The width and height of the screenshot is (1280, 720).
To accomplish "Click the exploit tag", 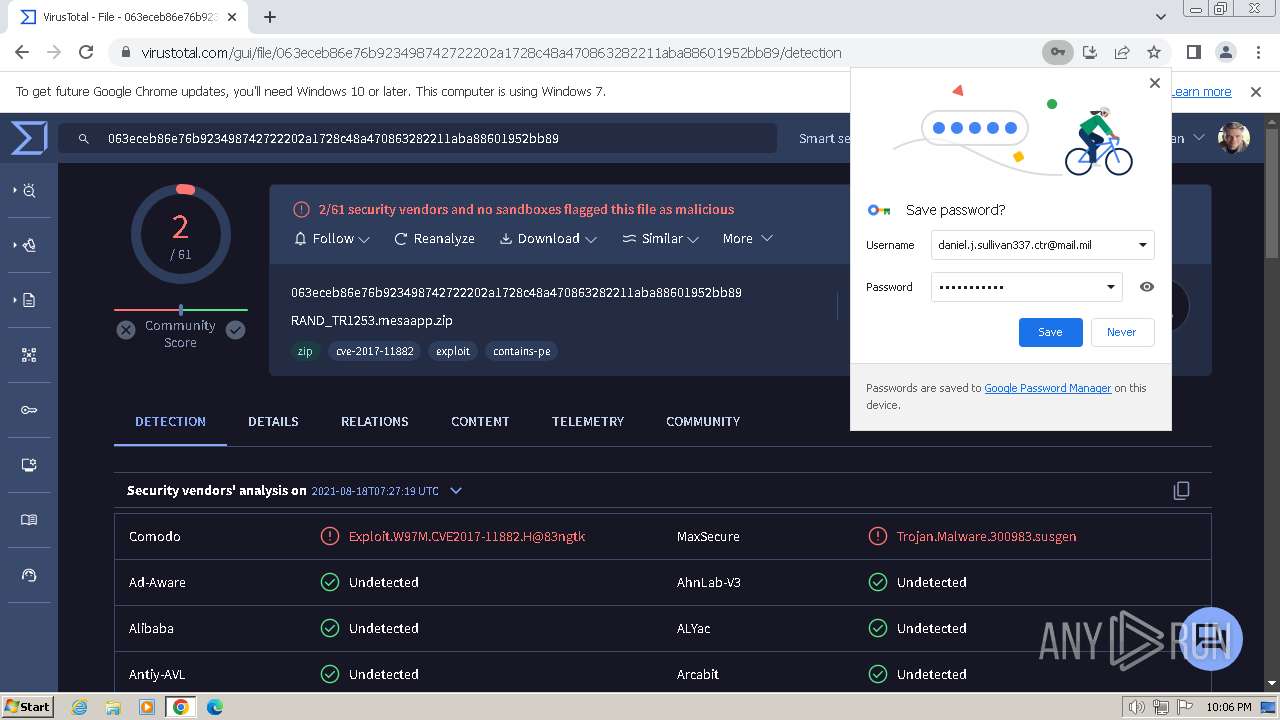I will [x=453, y=351].
